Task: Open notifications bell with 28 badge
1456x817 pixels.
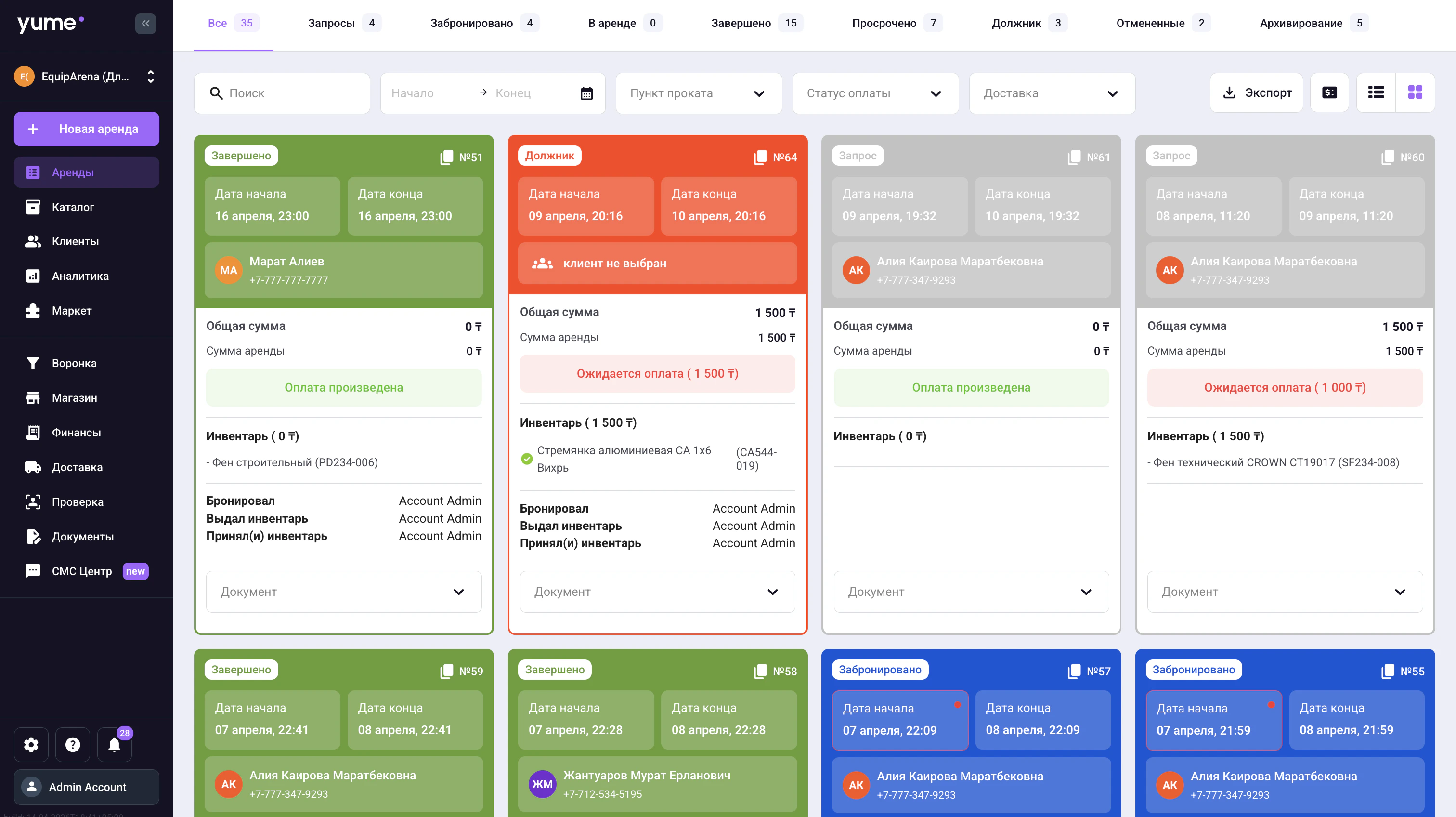Action: coord(114,745)
